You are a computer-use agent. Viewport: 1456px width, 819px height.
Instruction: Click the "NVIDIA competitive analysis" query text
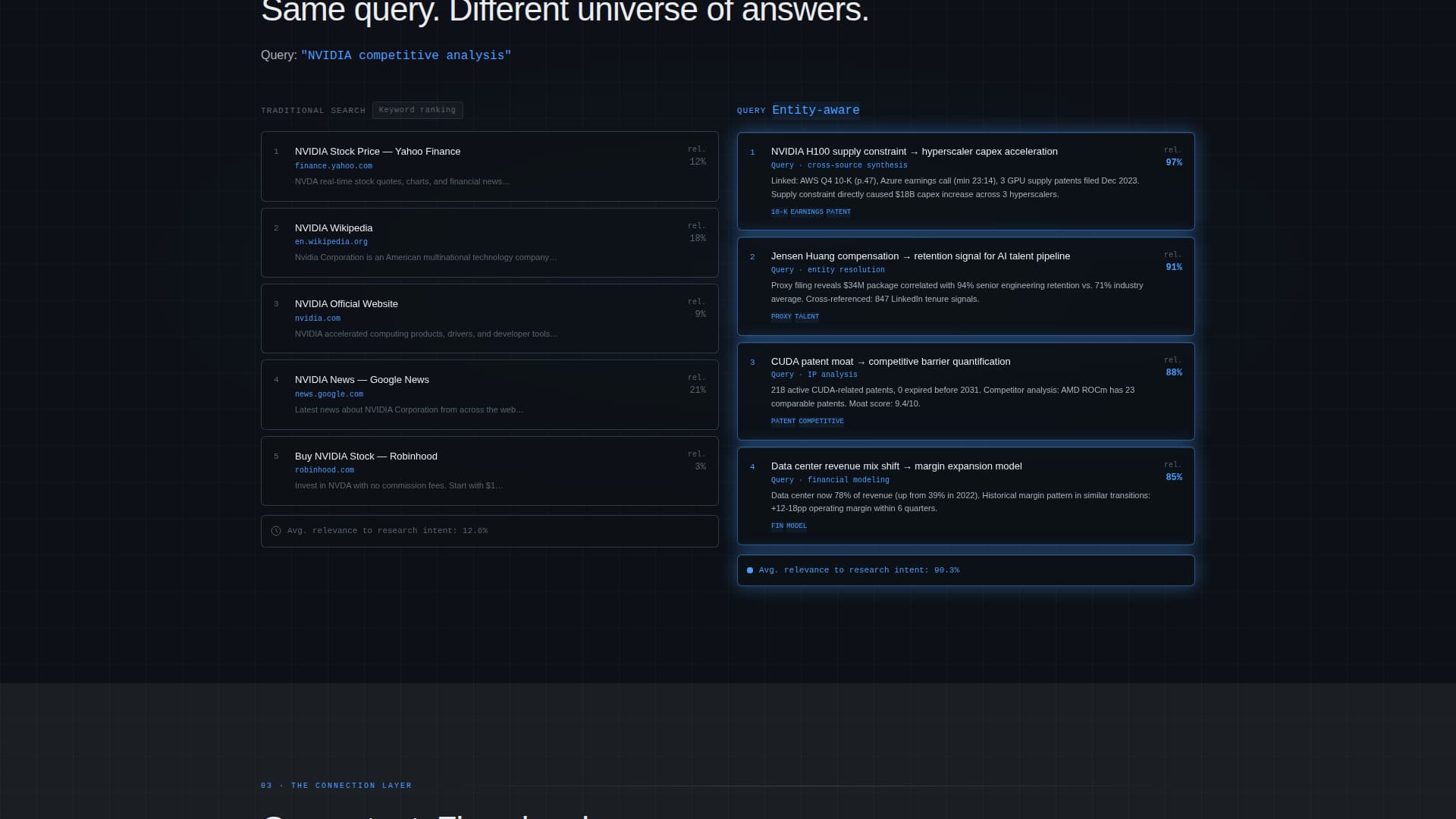point(406,55)
